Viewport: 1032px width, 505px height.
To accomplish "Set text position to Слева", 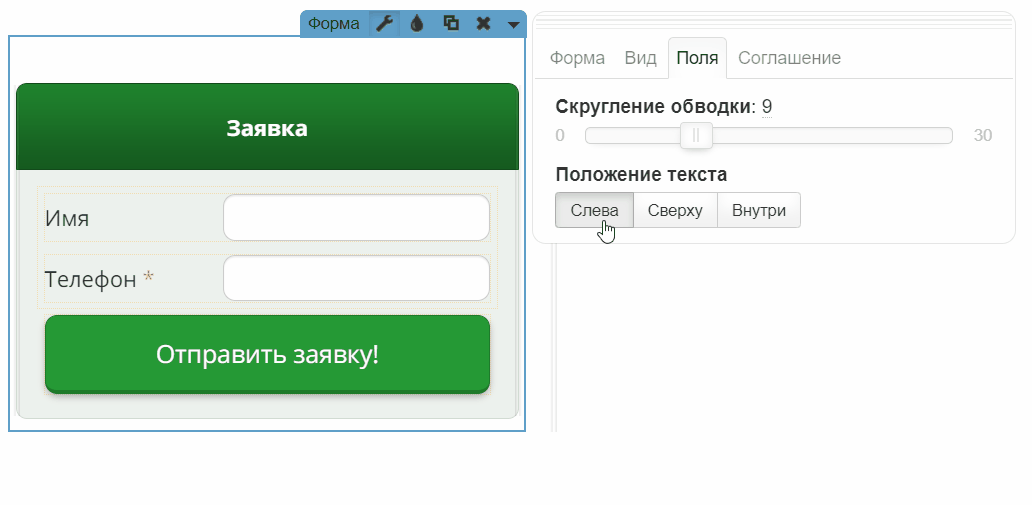I will (594, 211).
